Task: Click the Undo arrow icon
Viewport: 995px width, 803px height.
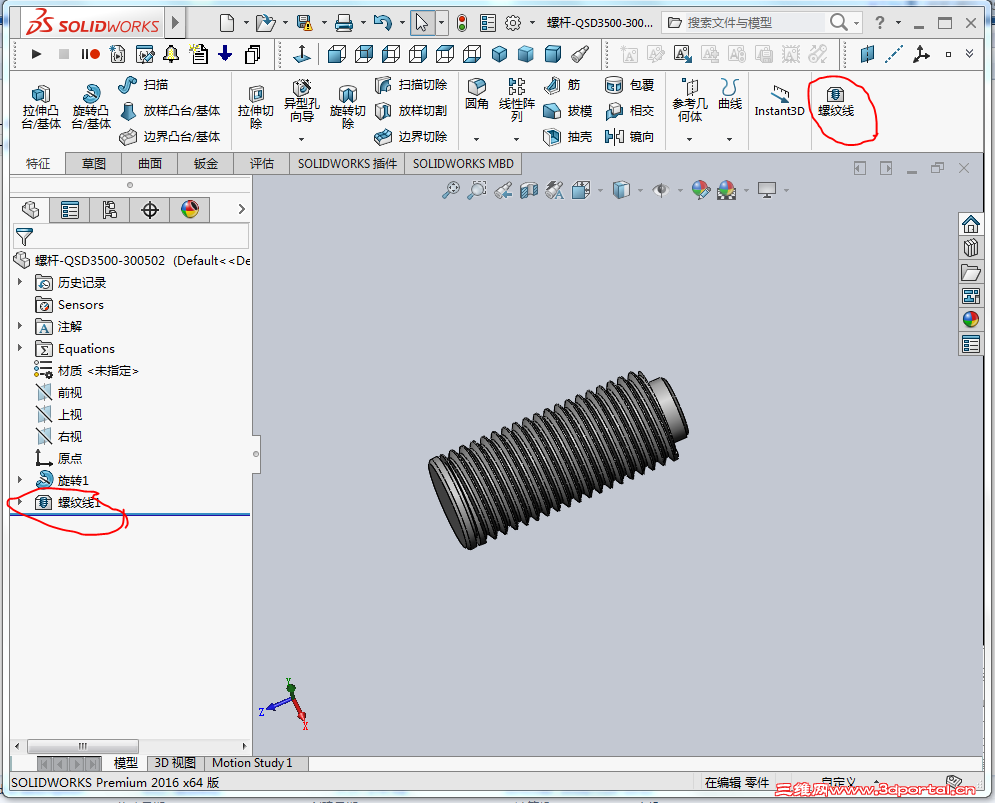Action: click(382, 23)
